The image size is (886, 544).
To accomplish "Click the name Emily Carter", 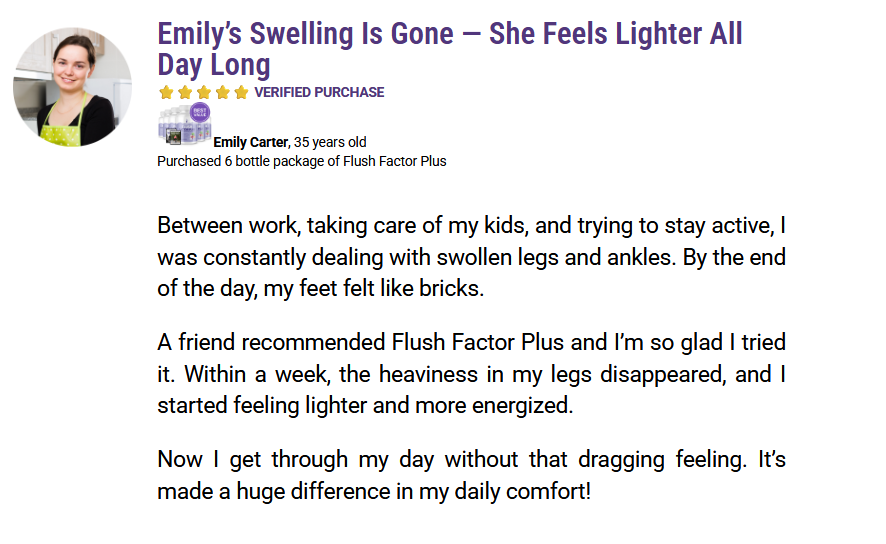I will tap(251, 142).
